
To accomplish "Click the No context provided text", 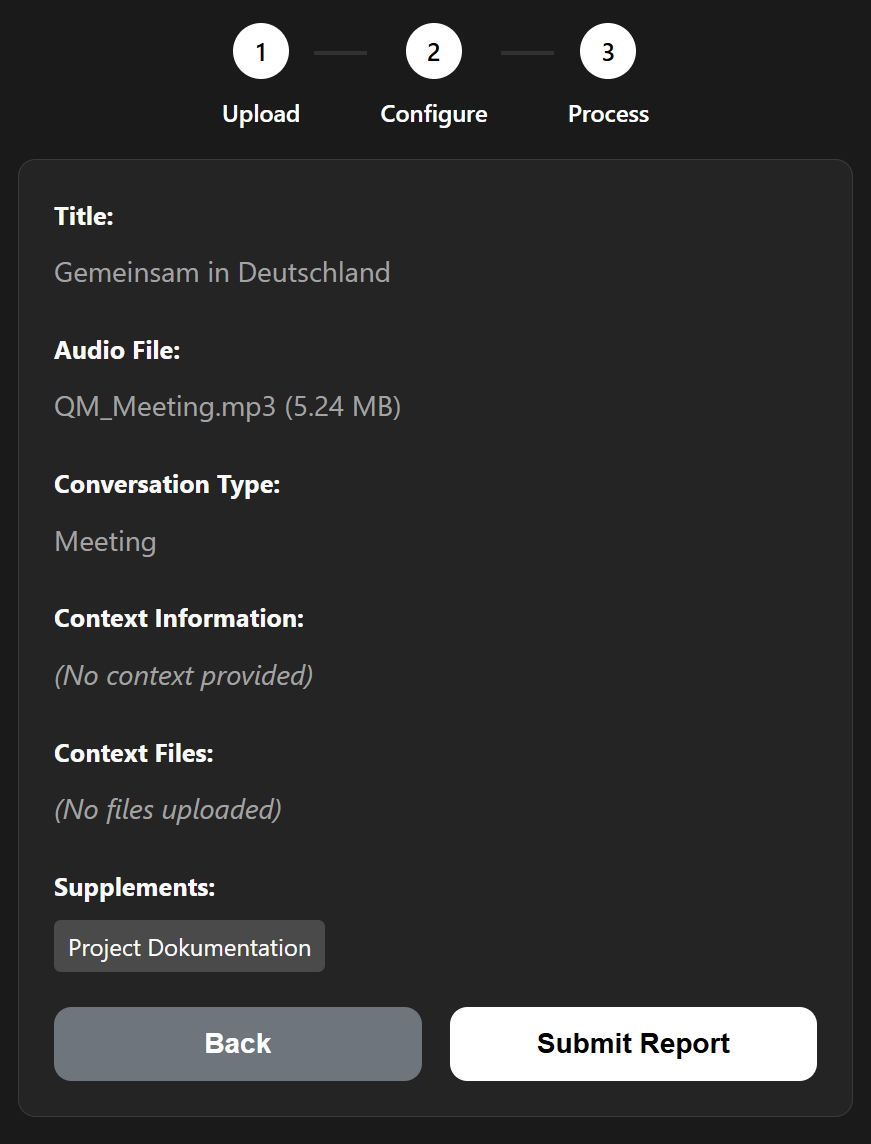I will pyautogui.click(x=184, y=675).
